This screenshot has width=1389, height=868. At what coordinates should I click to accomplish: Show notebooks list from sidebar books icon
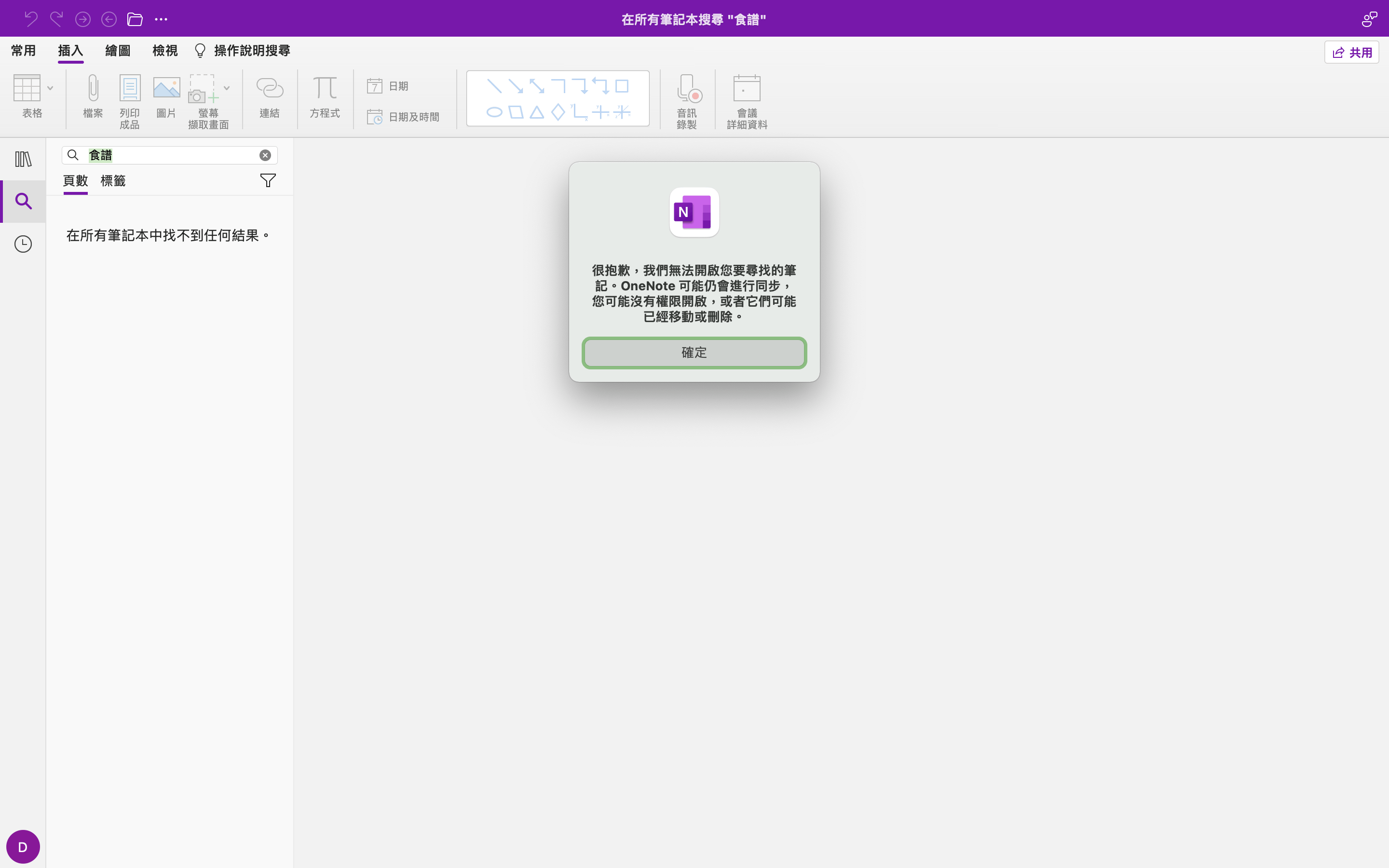click(x=23, y=159)
